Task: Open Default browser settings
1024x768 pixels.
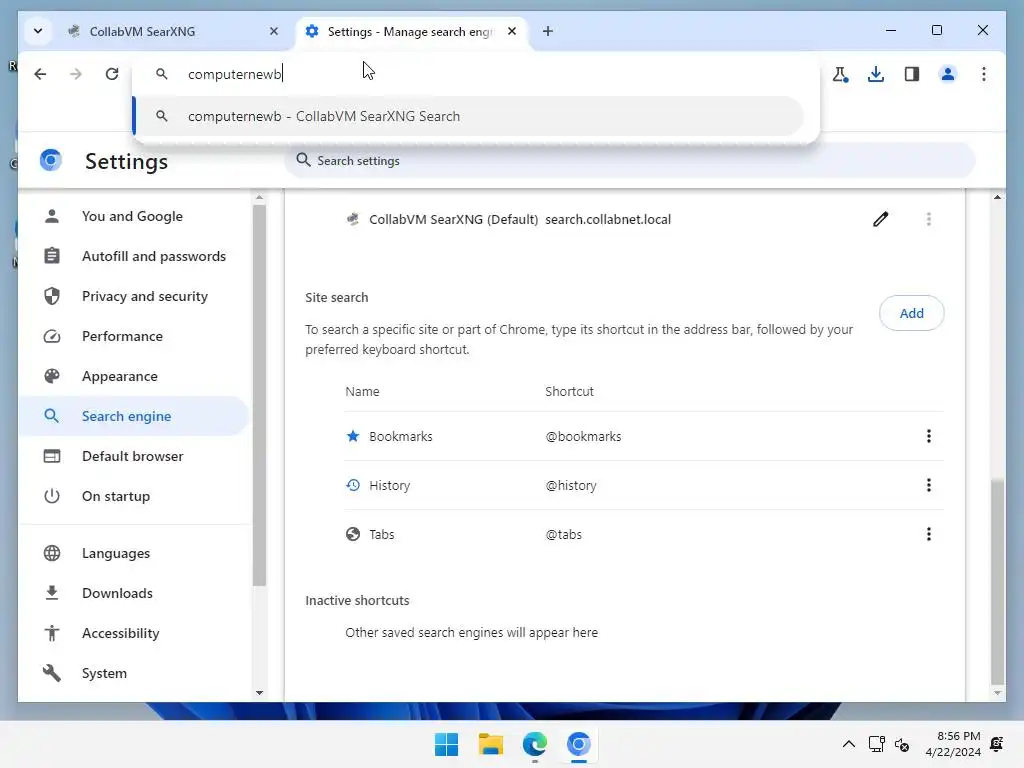Action: point(133,456)
